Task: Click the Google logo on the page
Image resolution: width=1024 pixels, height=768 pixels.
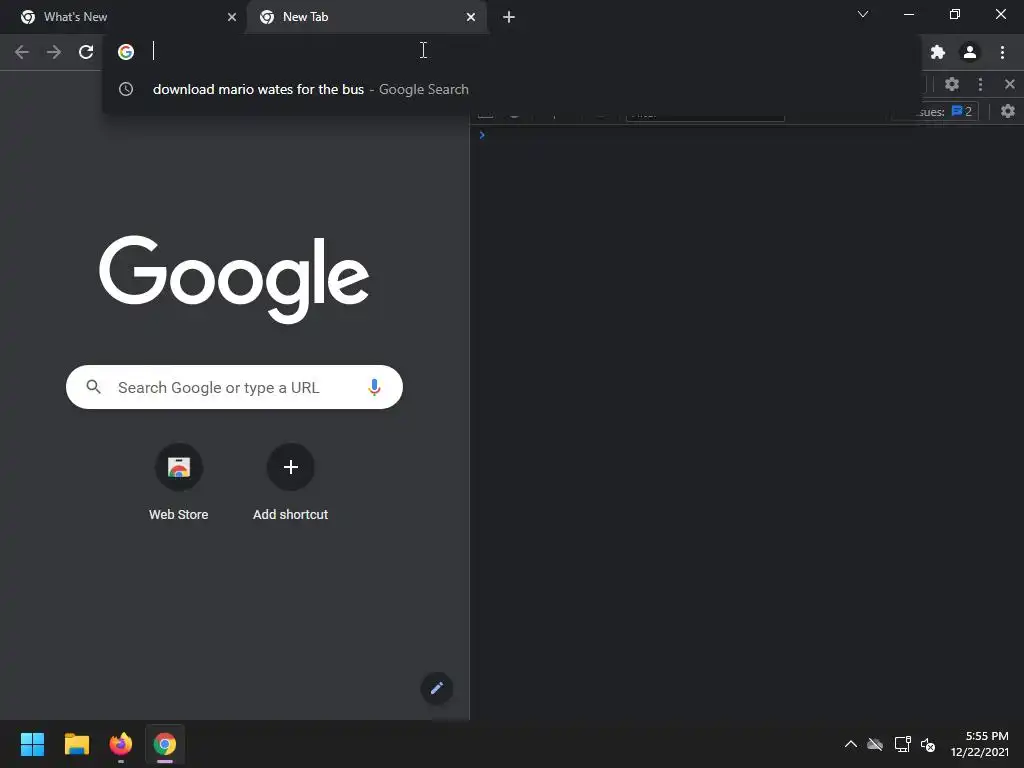Action: point(234,280)
